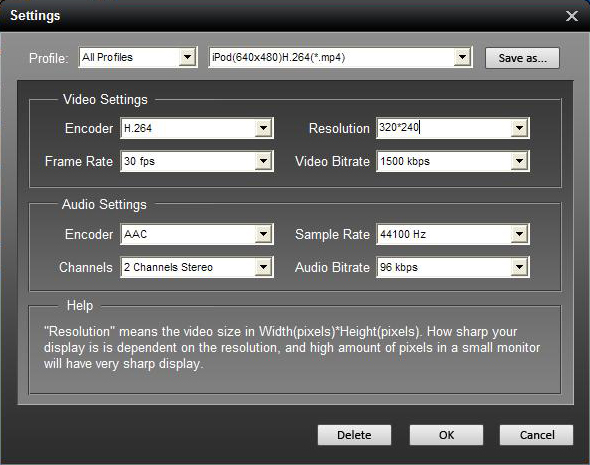Click the Delete button

[x=354, y=435]
